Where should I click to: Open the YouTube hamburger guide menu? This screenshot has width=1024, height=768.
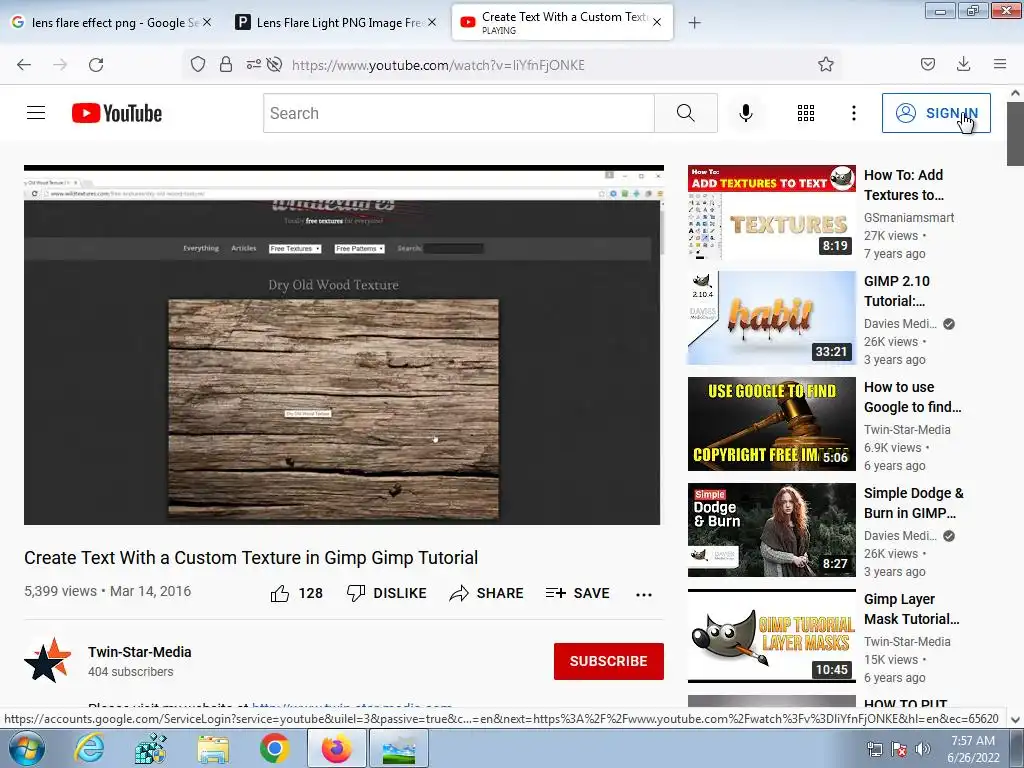[x=36, y=113]
